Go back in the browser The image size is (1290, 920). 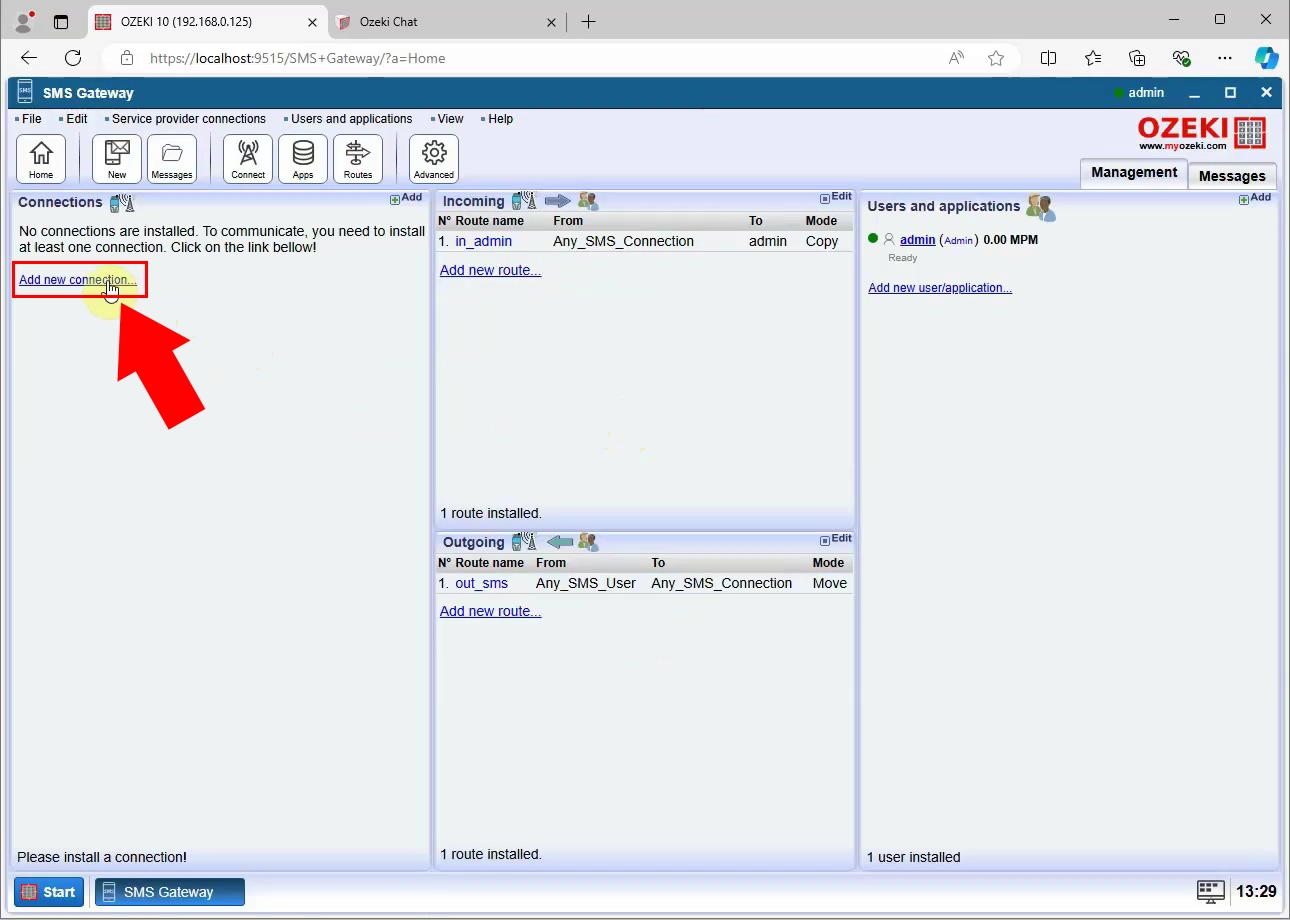pyautogui.click(x=29, y=58)
